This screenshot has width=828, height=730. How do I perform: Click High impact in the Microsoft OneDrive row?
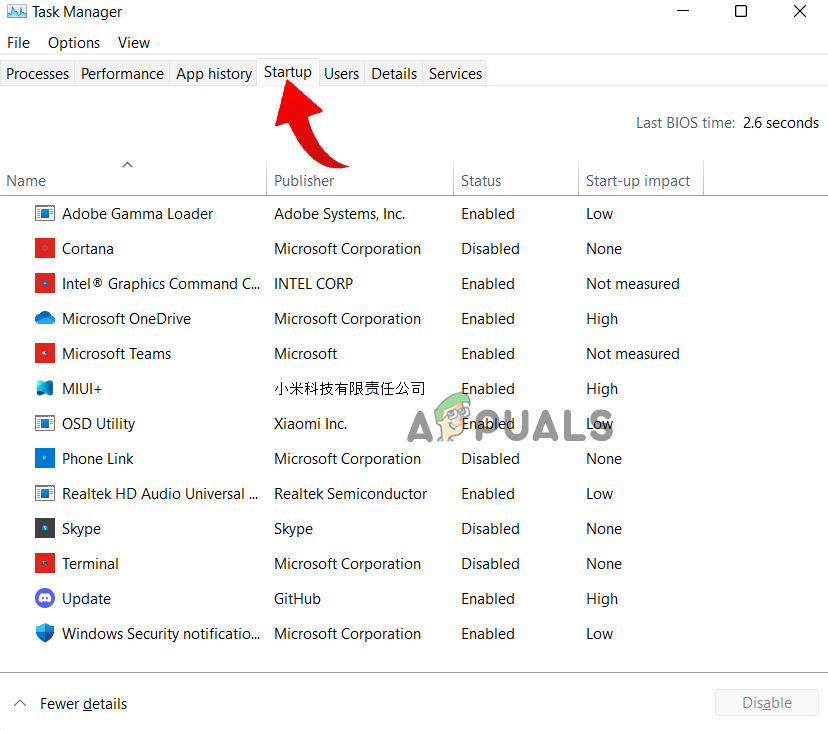602,319
